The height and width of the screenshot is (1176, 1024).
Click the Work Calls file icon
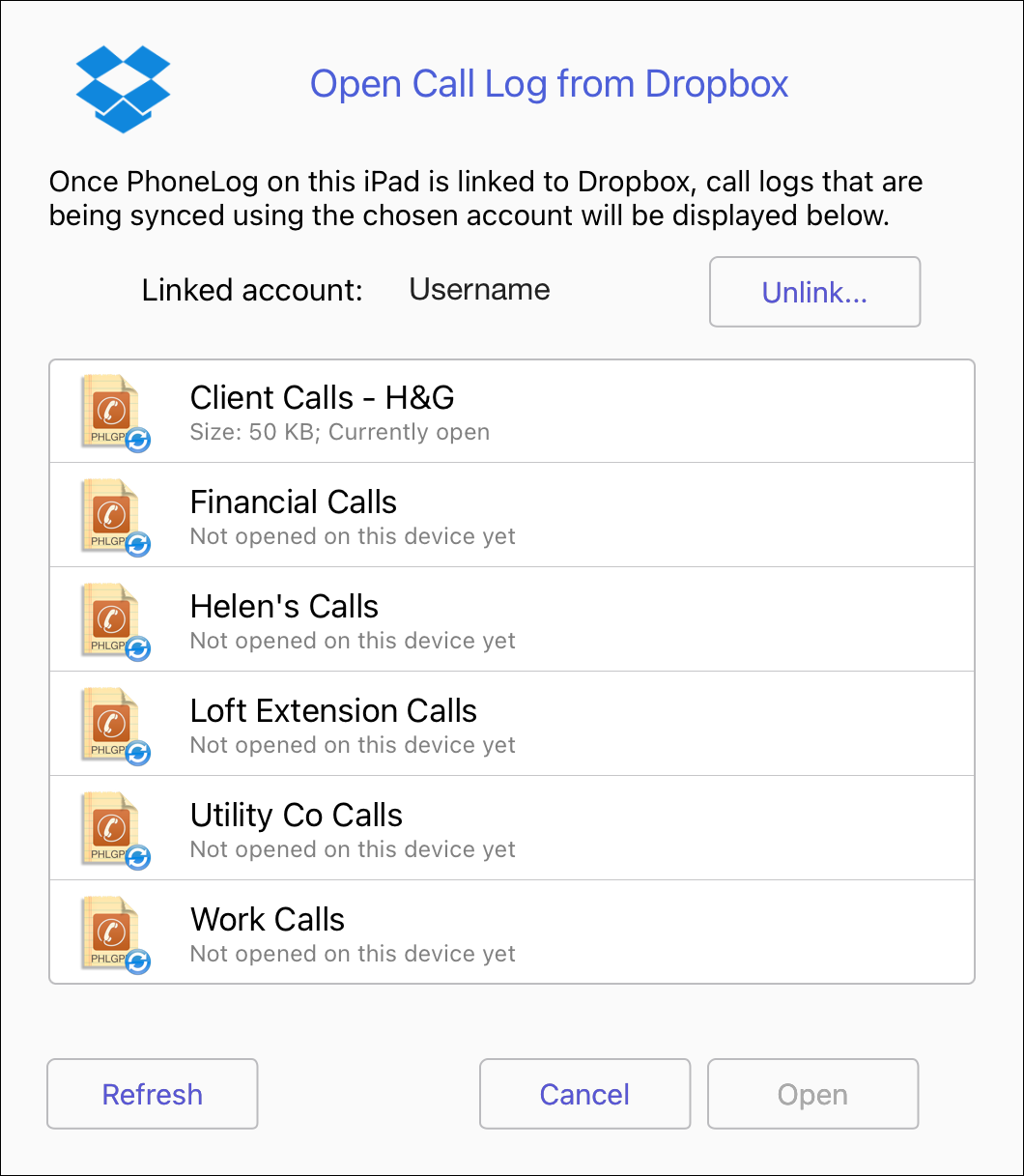point(116,933)
